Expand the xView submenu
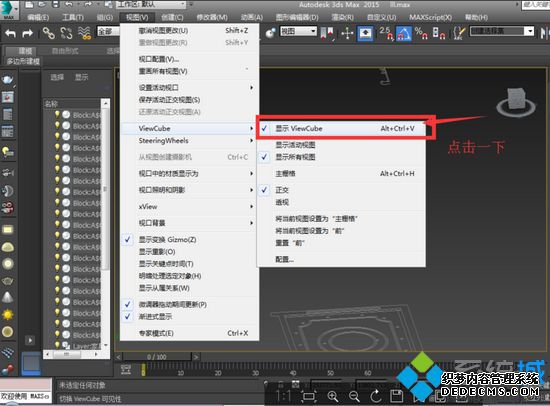 (x=190, y=206)
